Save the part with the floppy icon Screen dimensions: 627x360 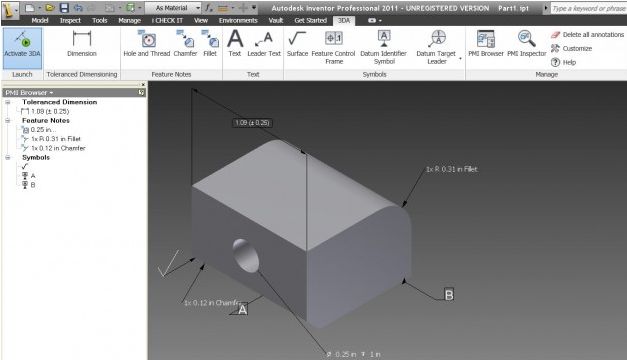point(64,8)
